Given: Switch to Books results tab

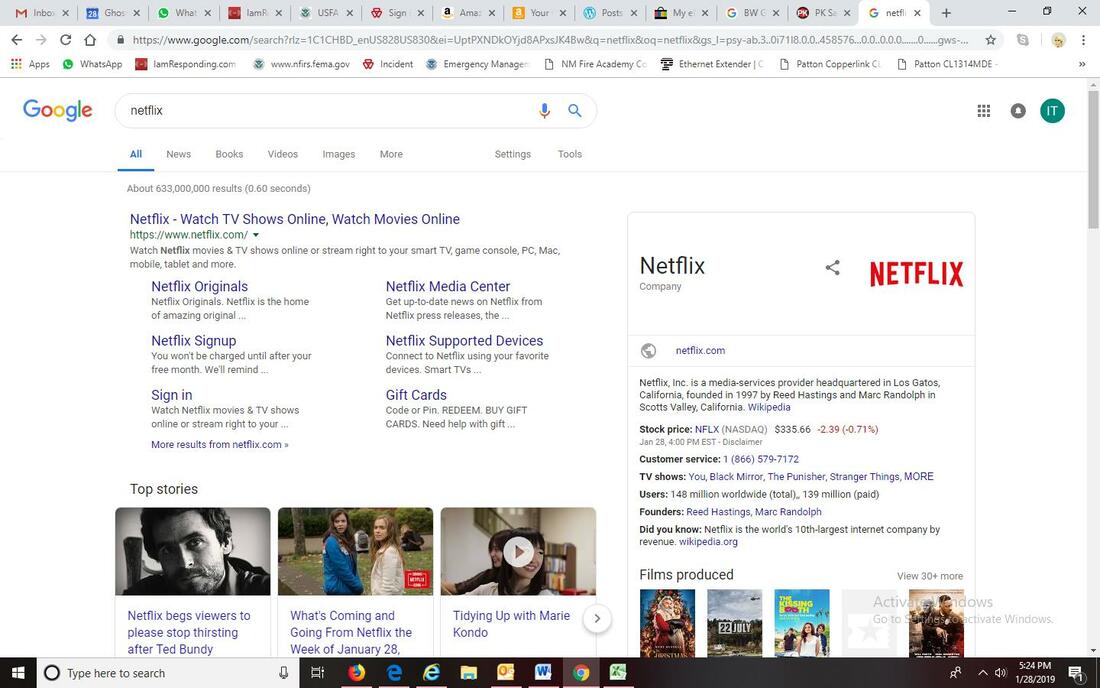Looking at the screenshot, I should pos(229,154).
